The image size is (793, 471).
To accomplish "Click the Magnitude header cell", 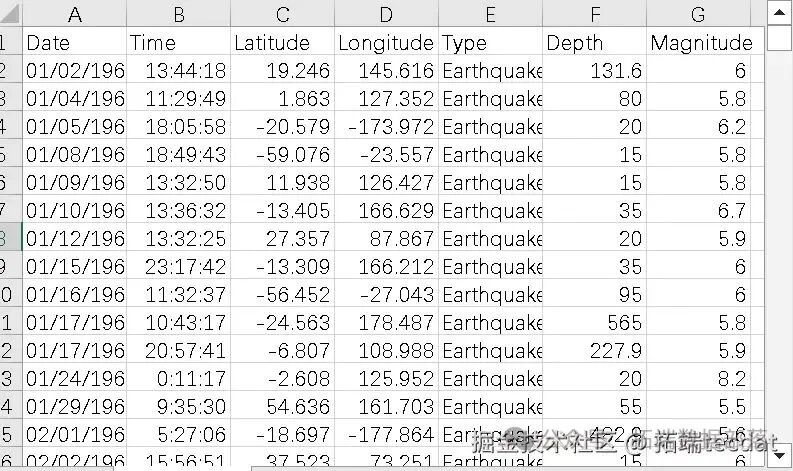I will [x=698, y=42].
